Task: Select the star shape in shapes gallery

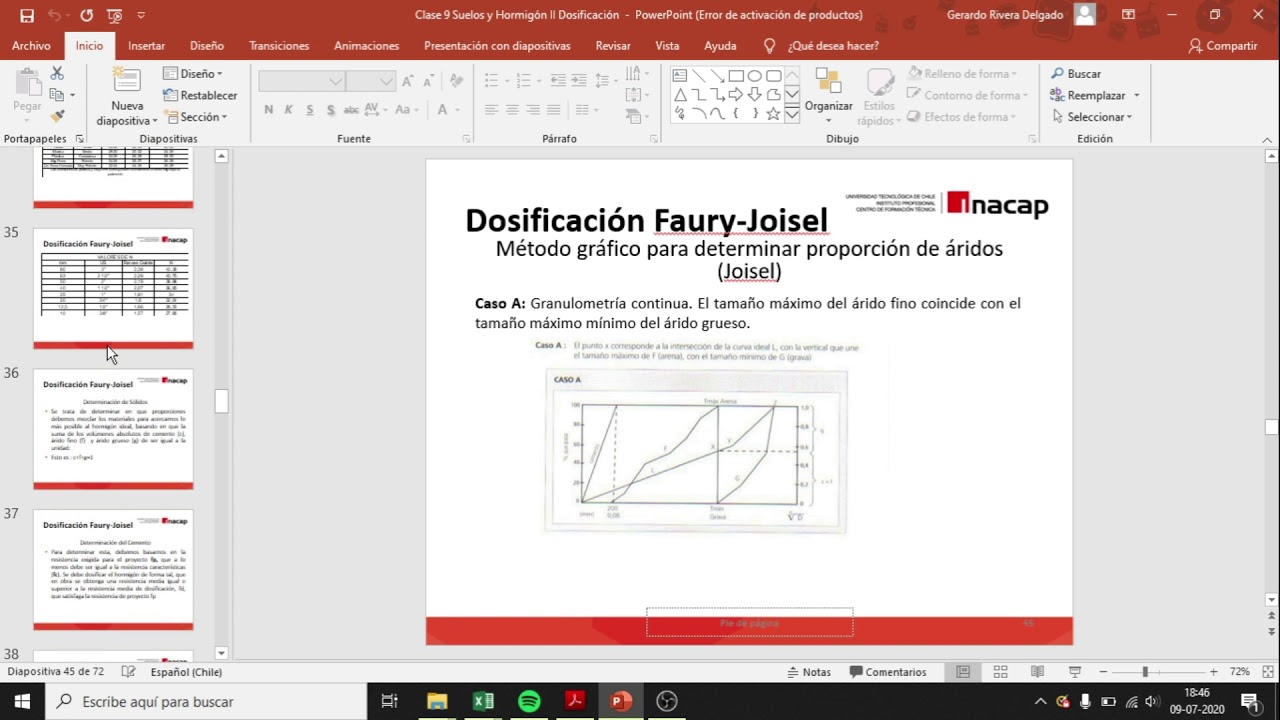Action: click(x=773, y=114)
